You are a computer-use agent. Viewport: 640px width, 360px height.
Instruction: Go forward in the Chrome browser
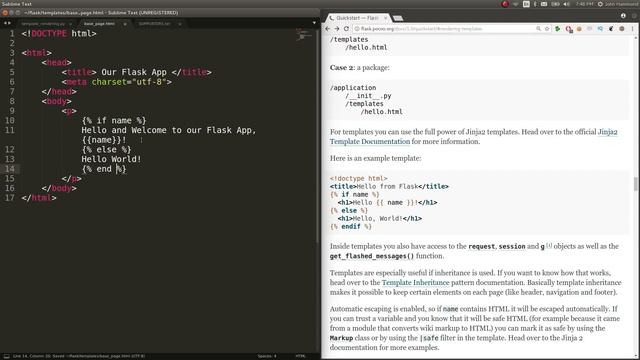tap(337, 29)
